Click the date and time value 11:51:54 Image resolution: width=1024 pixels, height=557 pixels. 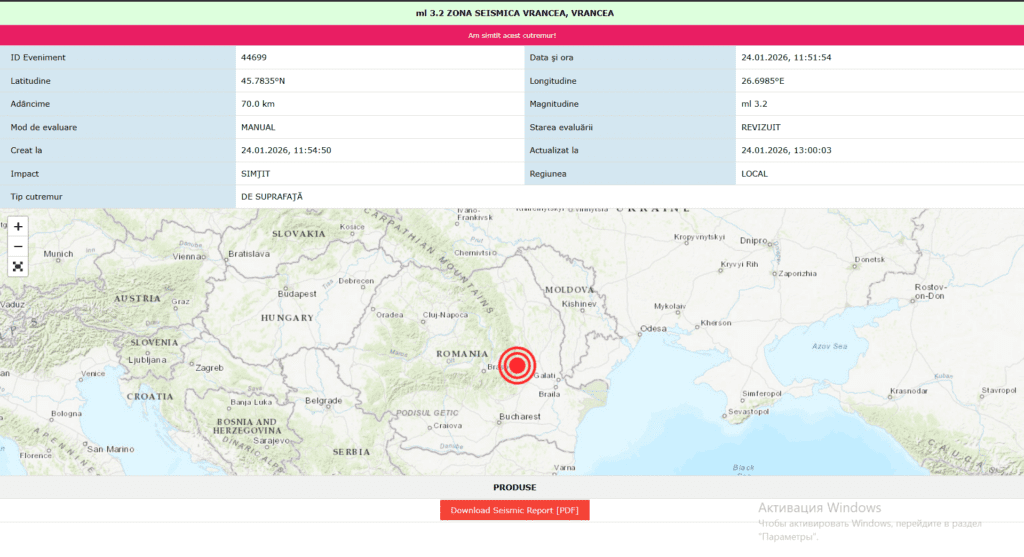pyautogui.click(x=786, y=57)
